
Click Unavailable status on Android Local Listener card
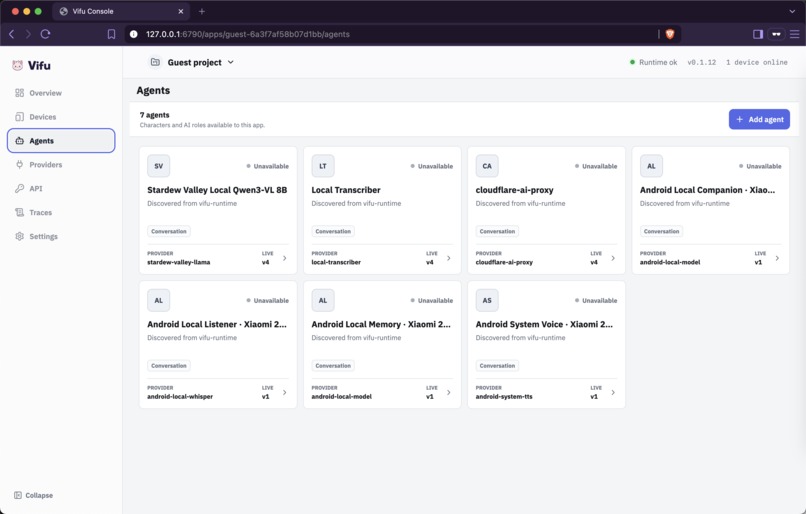point(267,300)
